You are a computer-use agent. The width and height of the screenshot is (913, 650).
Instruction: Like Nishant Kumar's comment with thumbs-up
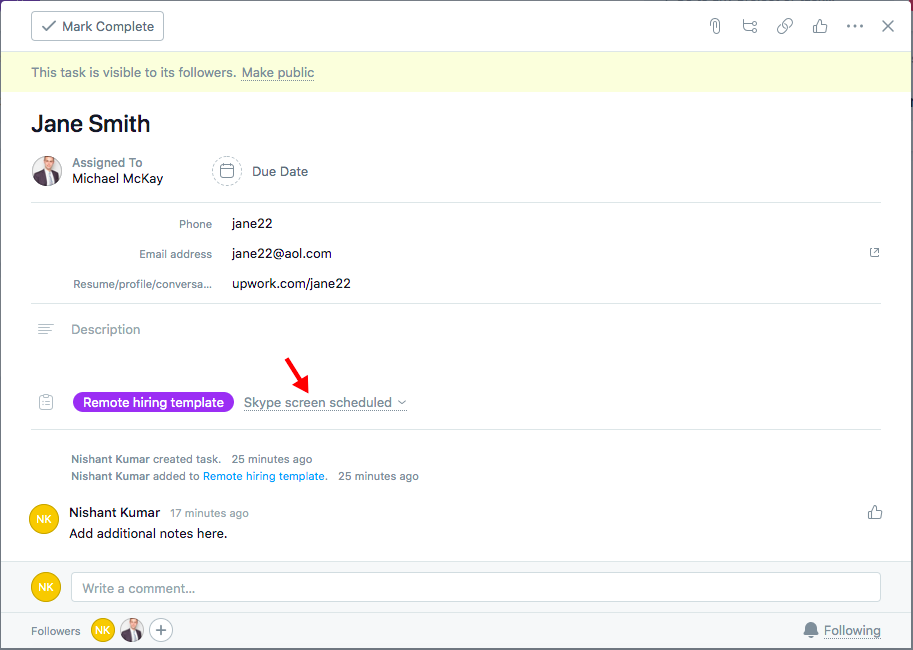(875, 513)
